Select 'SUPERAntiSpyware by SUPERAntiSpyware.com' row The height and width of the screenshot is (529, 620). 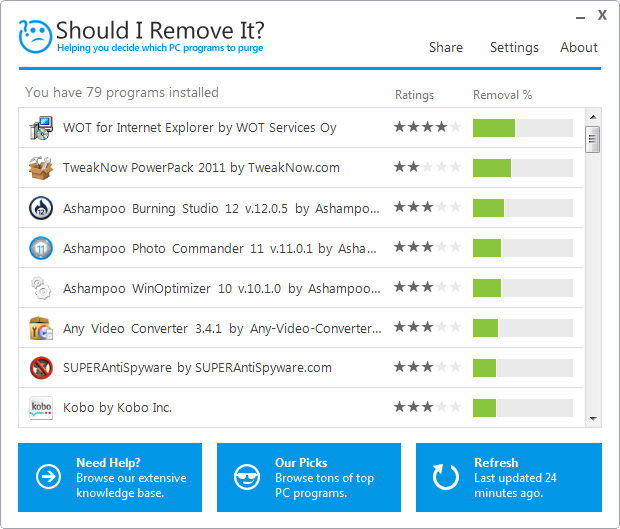[301, 368]
